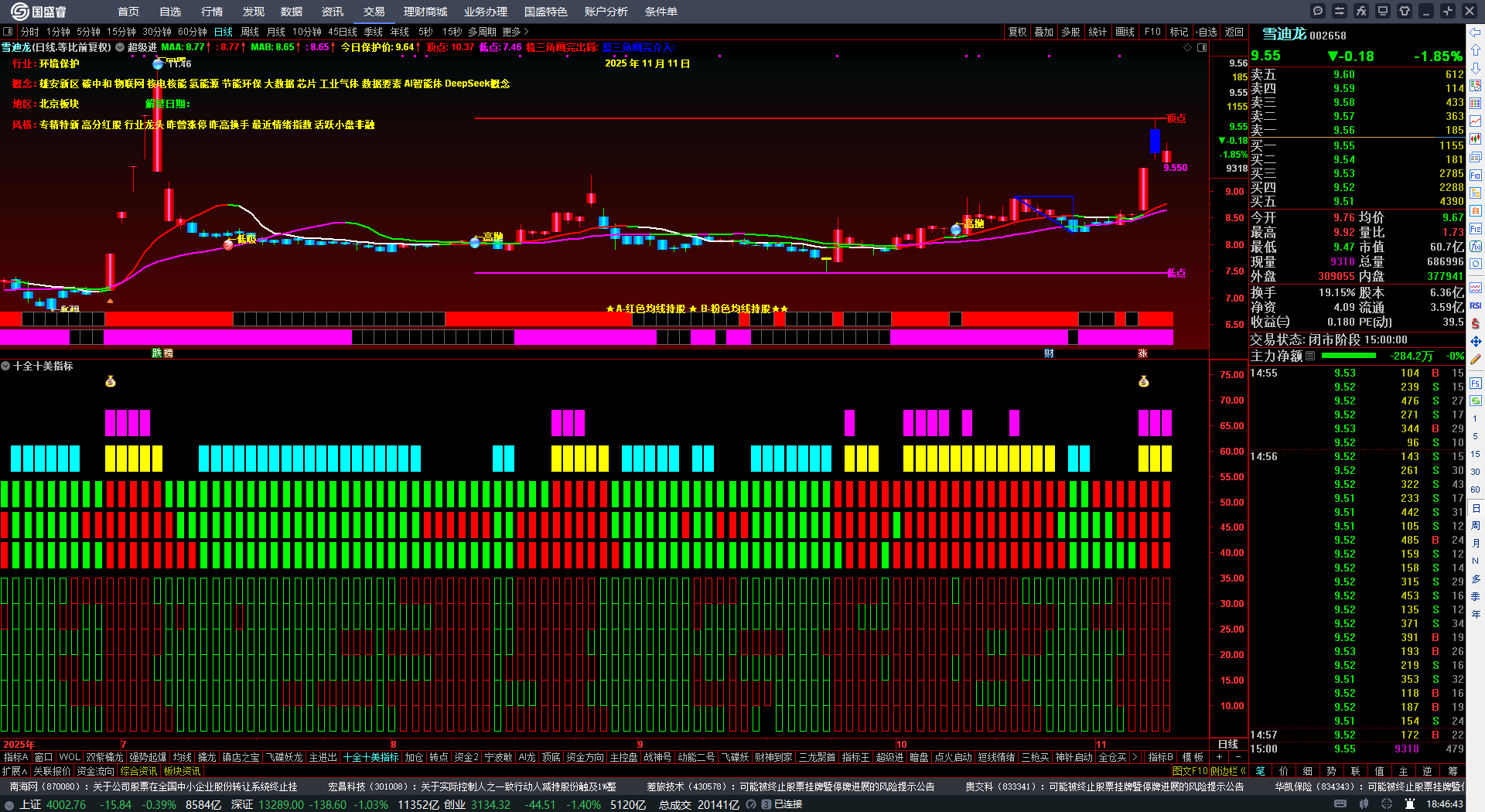1485x812 pixels.
Task: Open the message center chat icon
Action: (x=1318, y=11)
